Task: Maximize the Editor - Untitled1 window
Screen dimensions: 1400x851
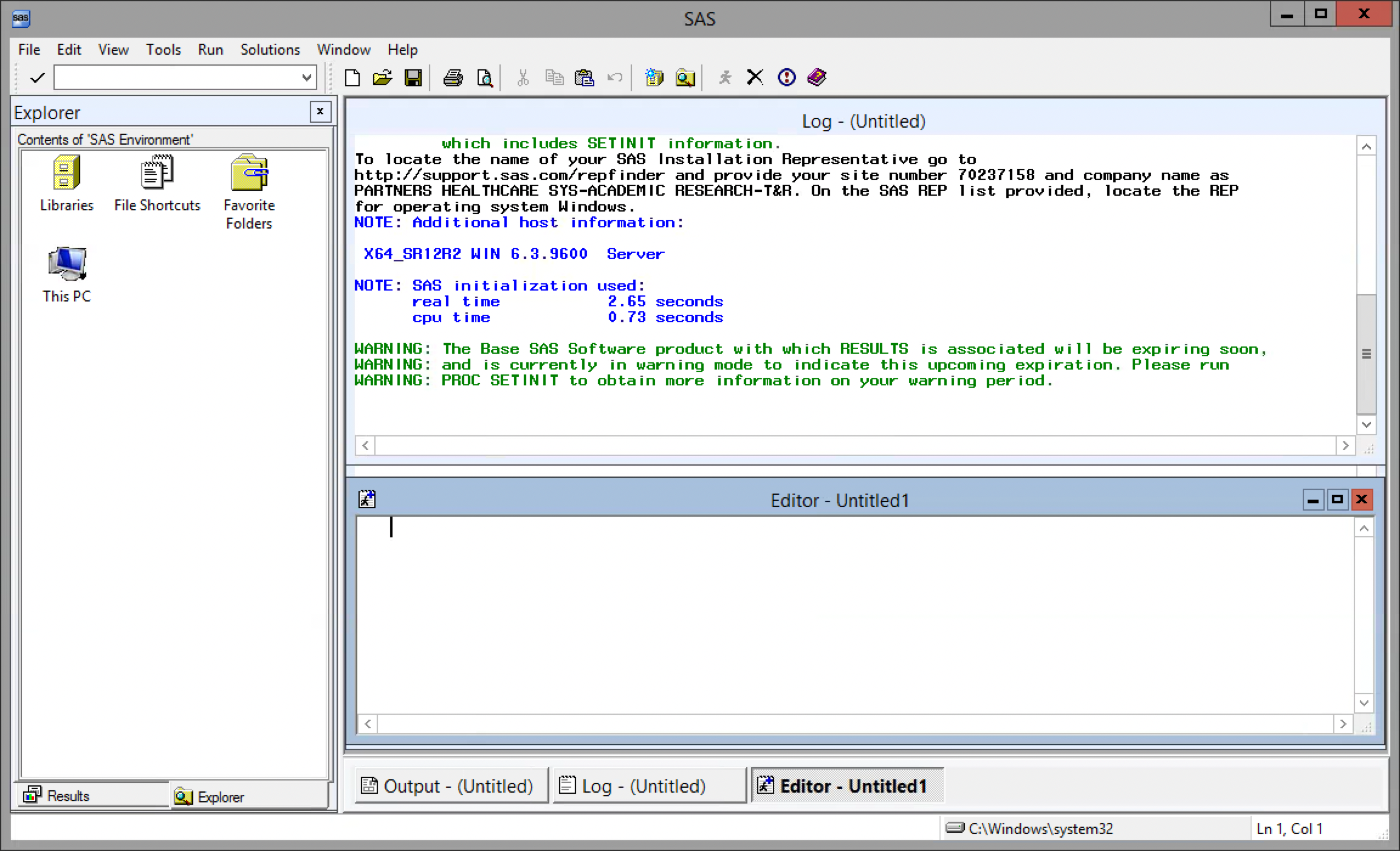Action: (1337, 500)
